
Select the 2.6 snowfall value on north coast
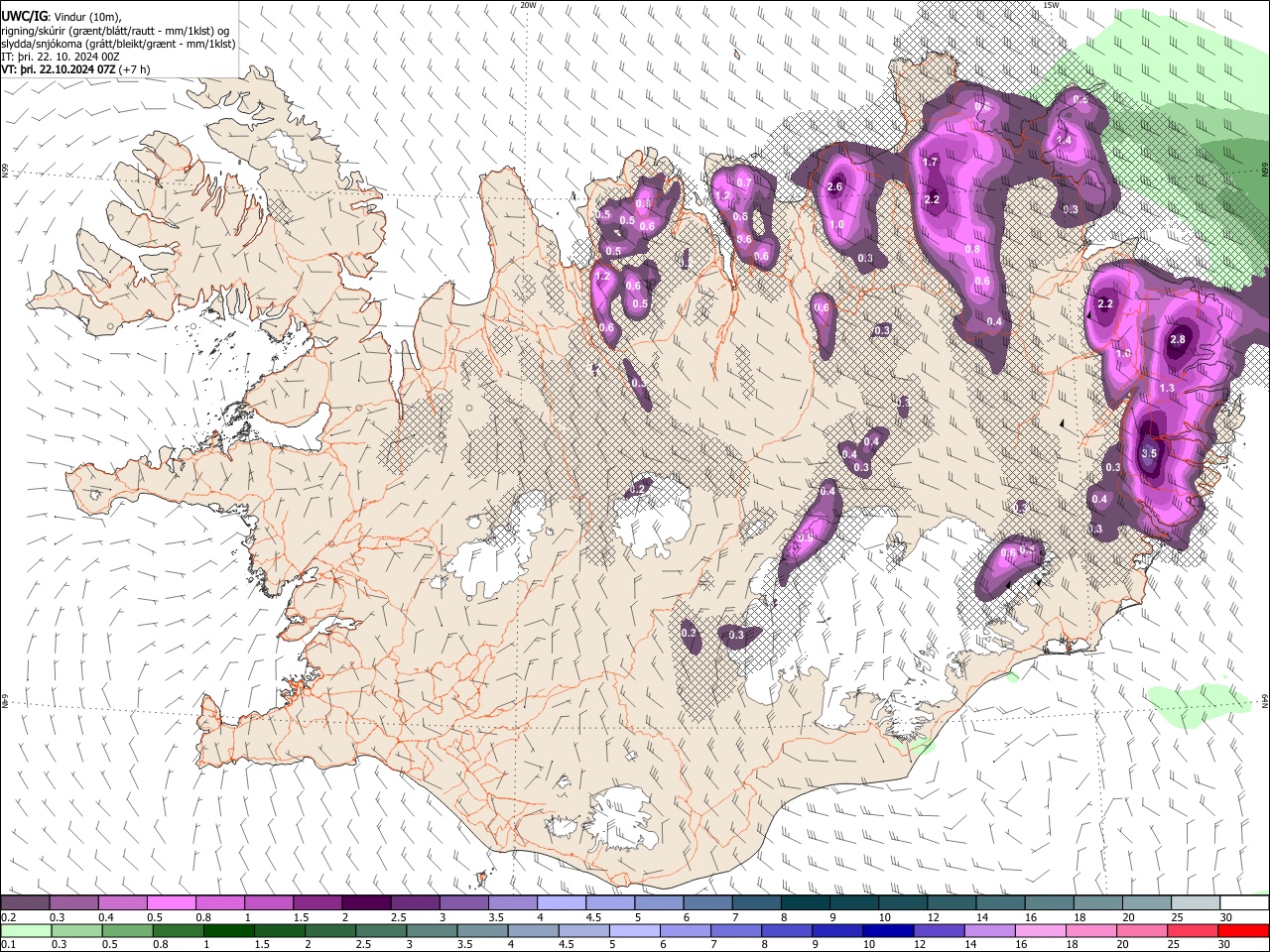click(x=834, y=187)
